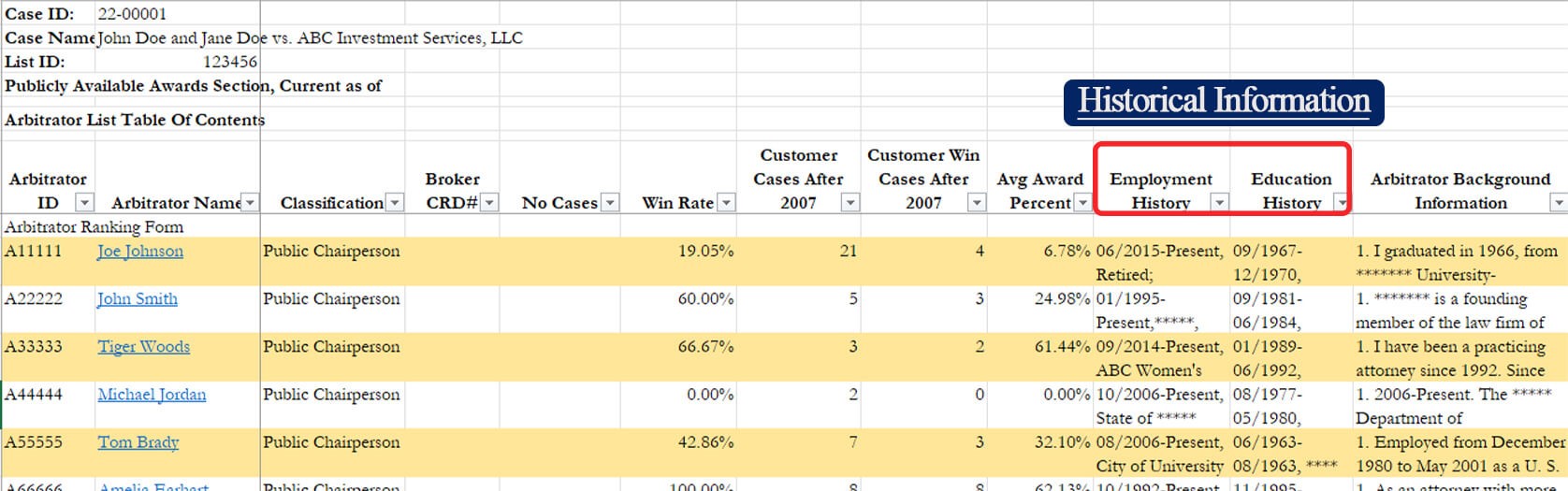
Task: Select Tiger Woods' Public Chairperson classification cell
Action: (x=332, y=357)
